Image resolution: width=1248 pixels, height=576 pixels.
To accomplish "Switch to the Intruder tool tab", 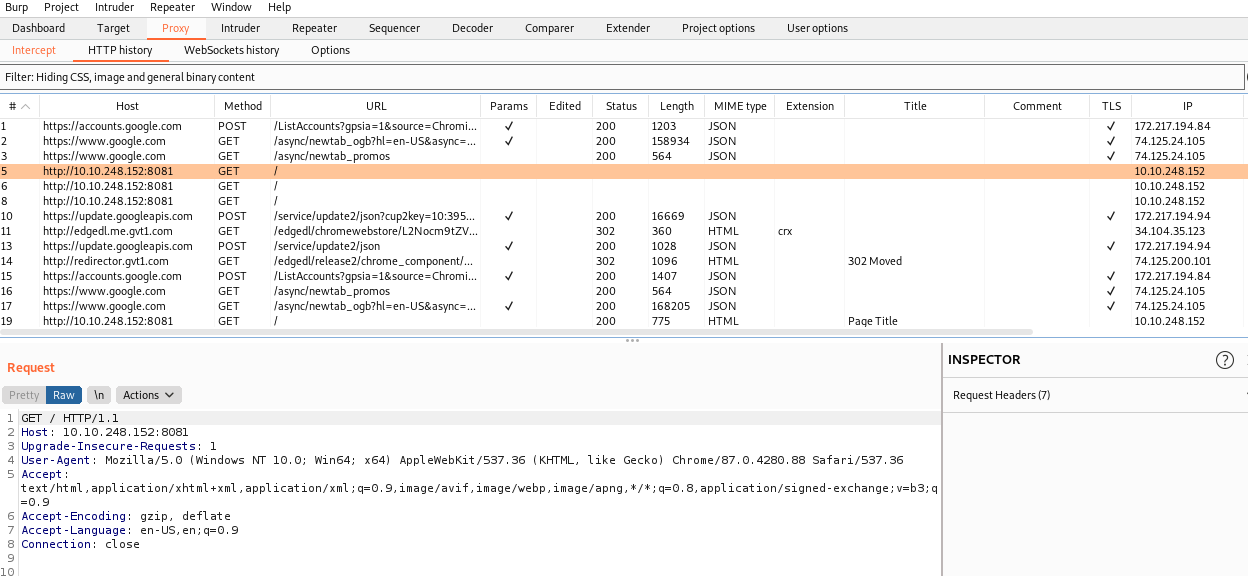I will pos(240,28).
